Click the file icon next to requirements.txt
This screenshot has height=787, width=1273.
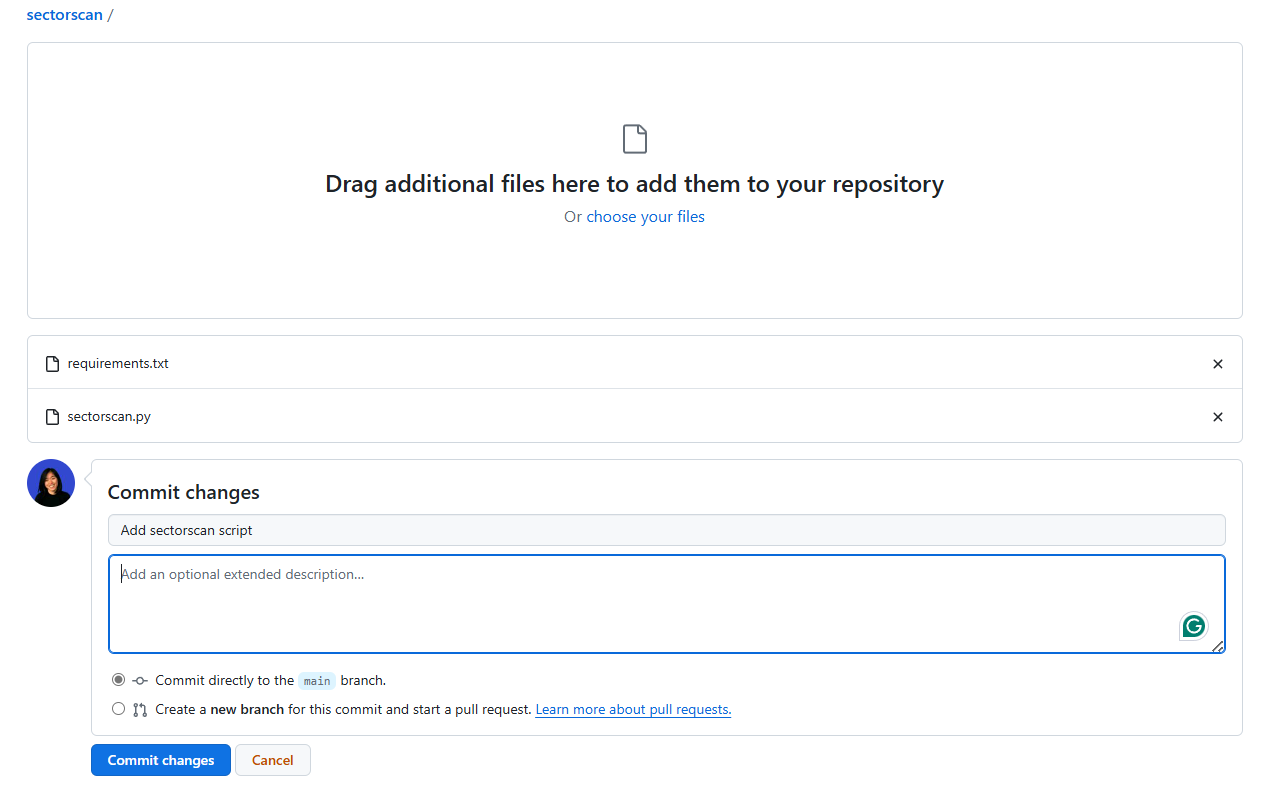pos(51,364)
